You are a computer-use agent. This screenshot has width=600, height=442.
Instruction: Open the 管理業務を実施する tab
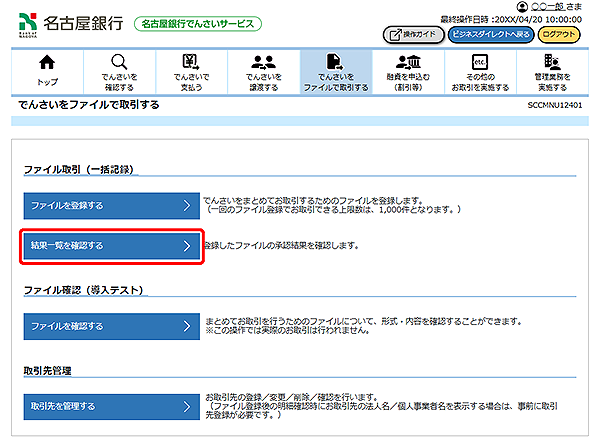tap(551, 72)
